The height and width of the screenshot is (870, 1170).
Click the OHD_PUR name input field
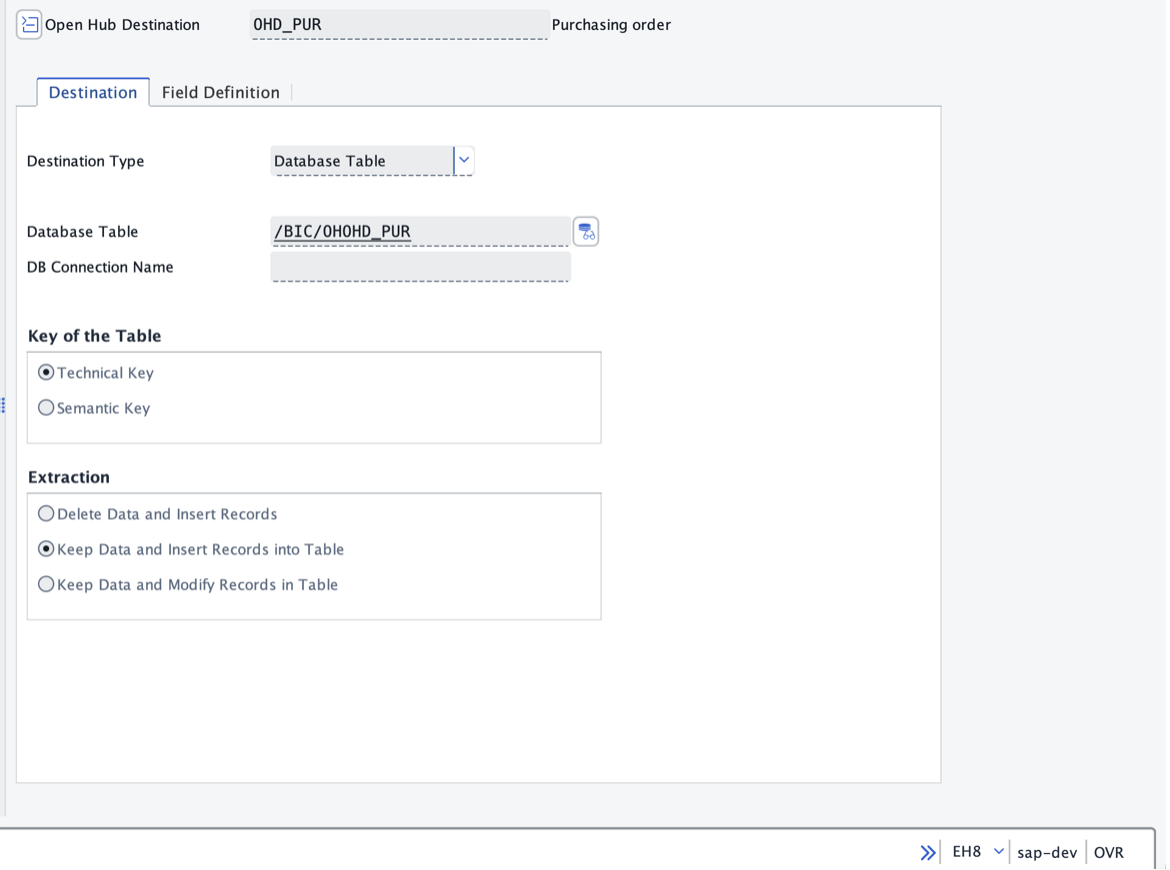[x=400, y=25]
